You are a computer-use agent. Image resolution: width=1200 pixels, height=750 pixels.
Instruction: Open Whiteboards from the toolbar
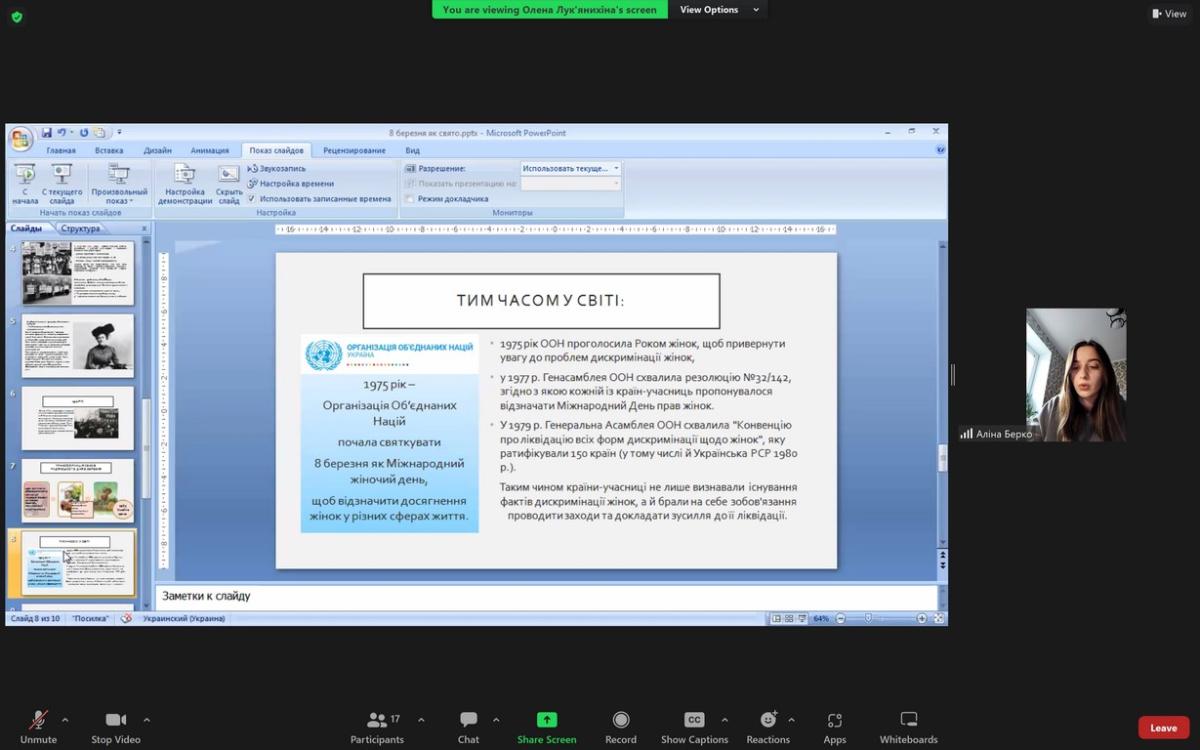(908, 720)
